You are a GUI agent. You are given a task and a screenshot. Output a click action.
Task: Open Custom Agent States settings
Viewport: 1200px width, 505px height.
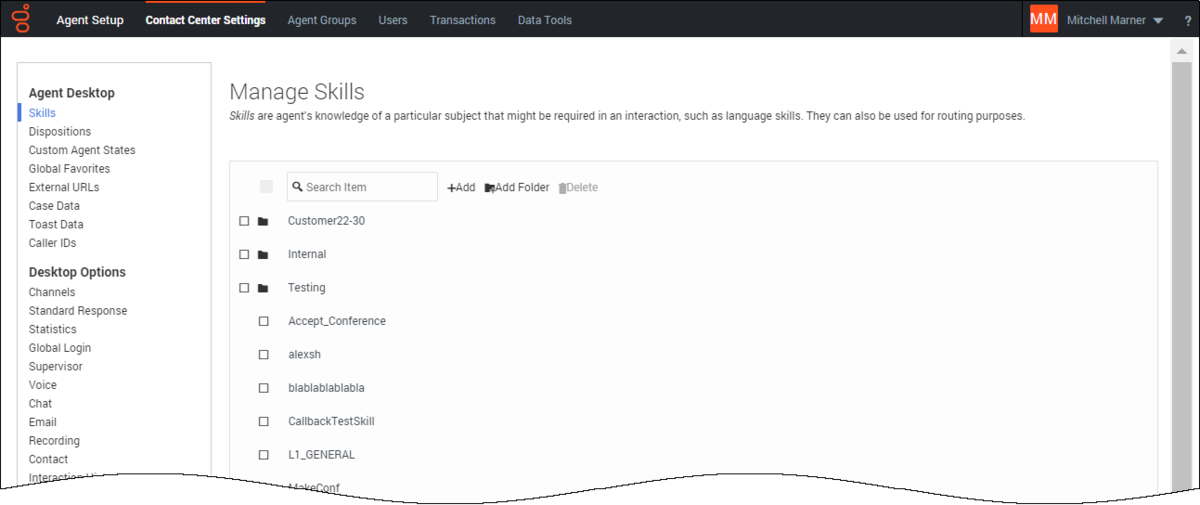click(82, 150)
